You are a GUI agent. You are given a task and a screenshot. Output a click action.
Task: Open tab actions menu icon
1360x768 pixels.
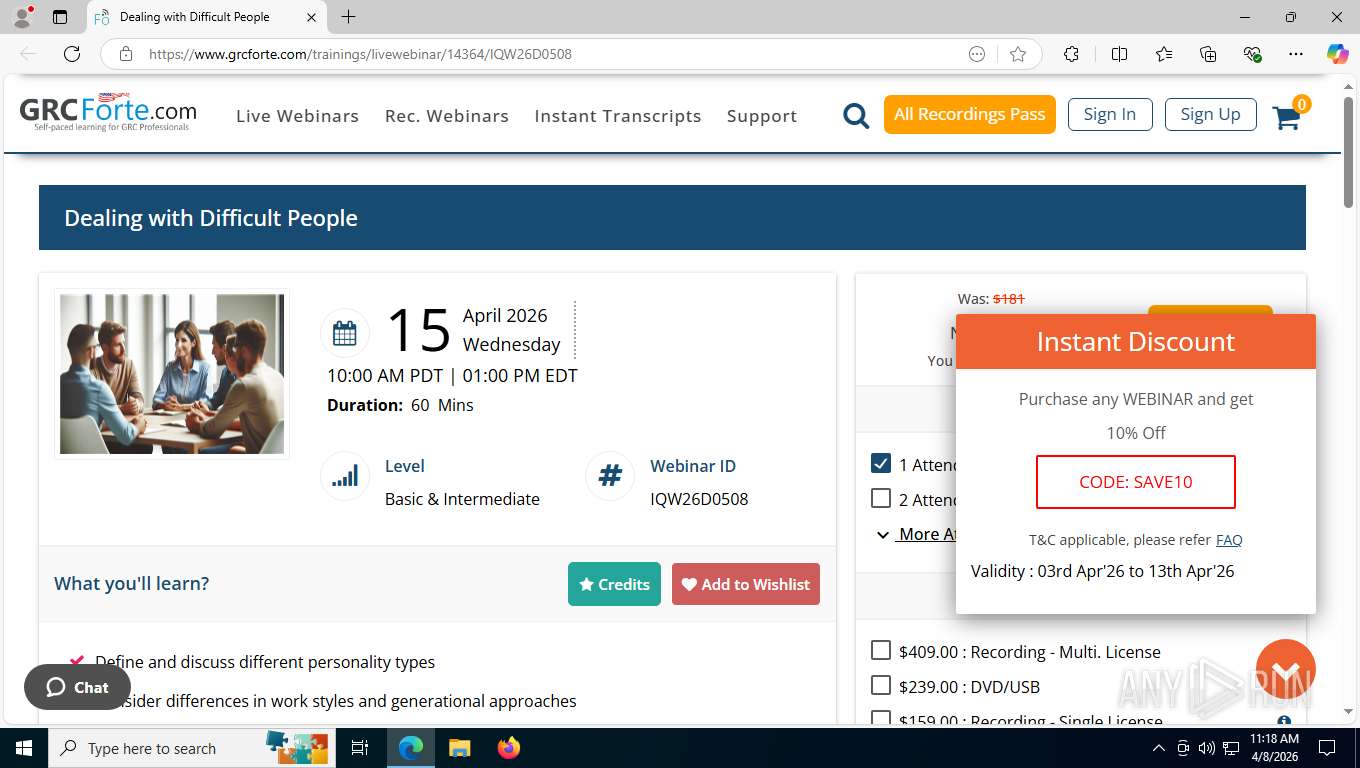tap(60, 17)
